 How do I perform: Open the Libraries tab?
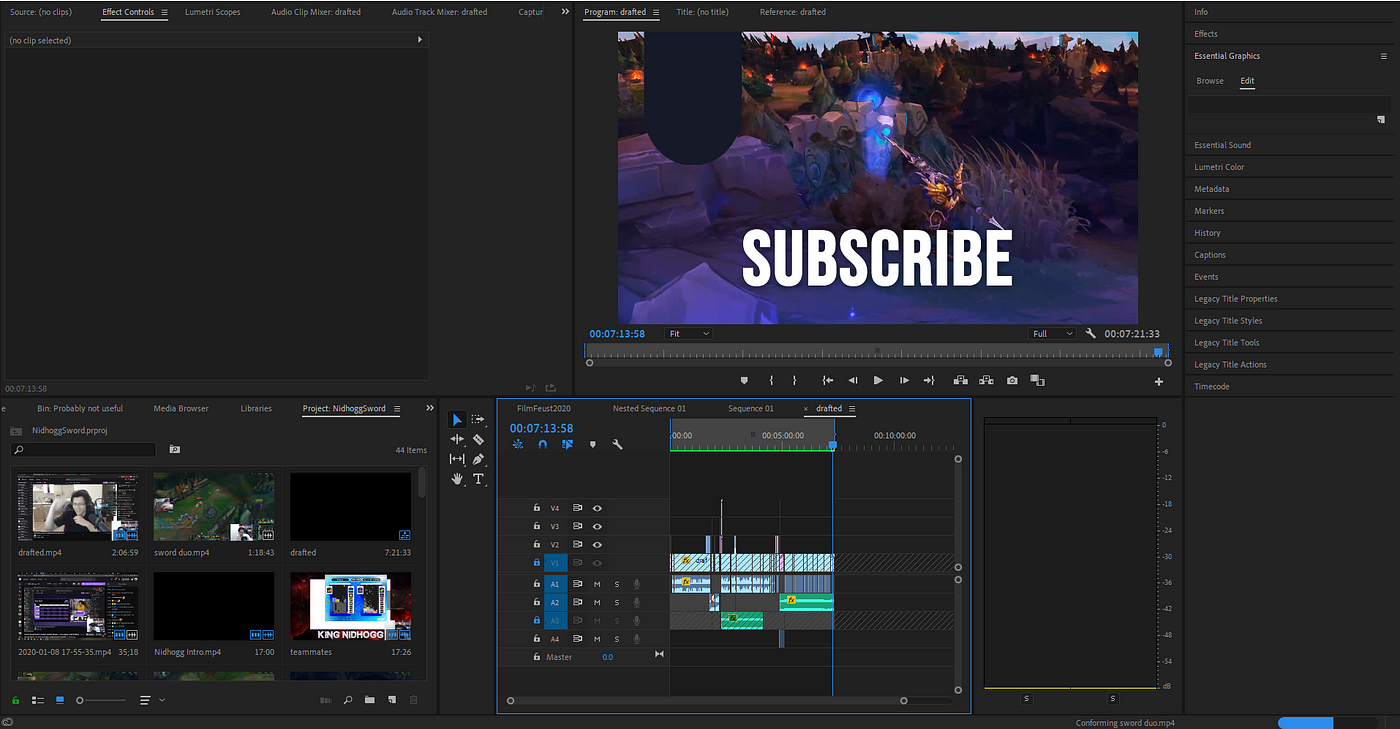coord(256,408)
